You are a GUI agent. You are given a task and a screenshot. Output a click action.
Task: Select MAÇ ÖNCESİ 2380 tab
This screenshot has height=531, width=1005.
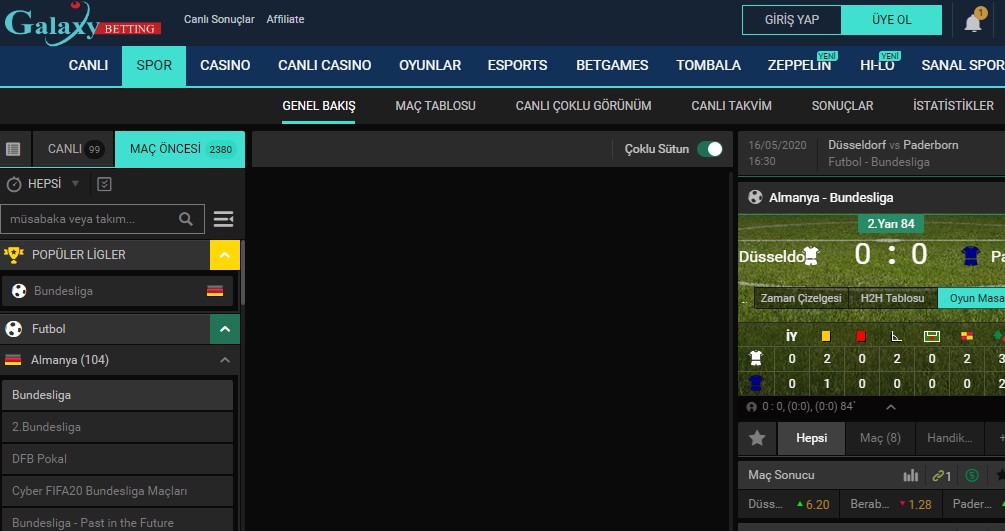(x=180, y=149)
